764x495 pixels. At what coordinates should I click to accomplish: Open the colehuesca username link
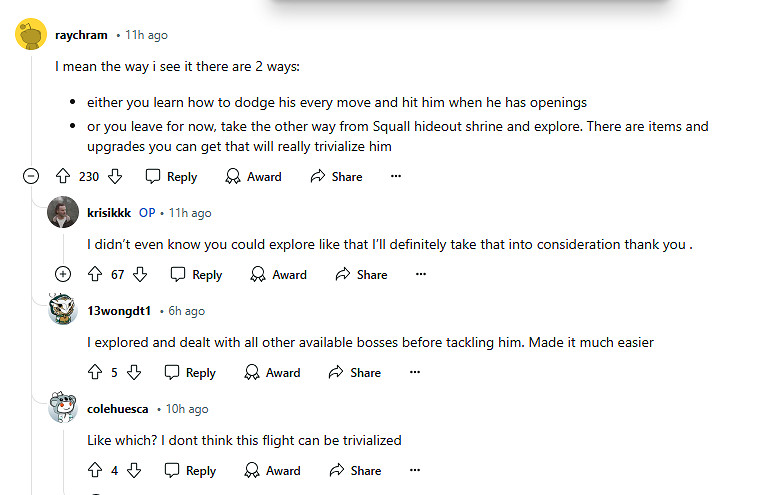coord(118,409)
